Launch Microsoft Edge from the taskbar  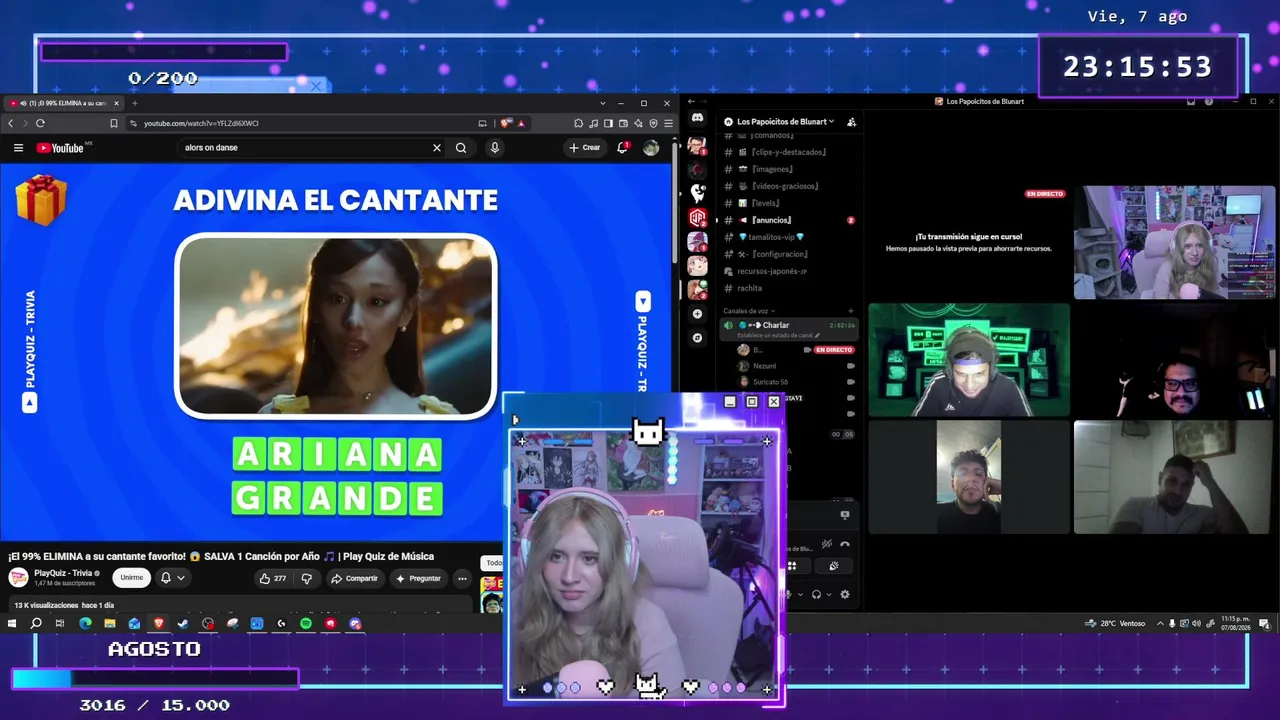pyautogui.click(x=85, y=623)
